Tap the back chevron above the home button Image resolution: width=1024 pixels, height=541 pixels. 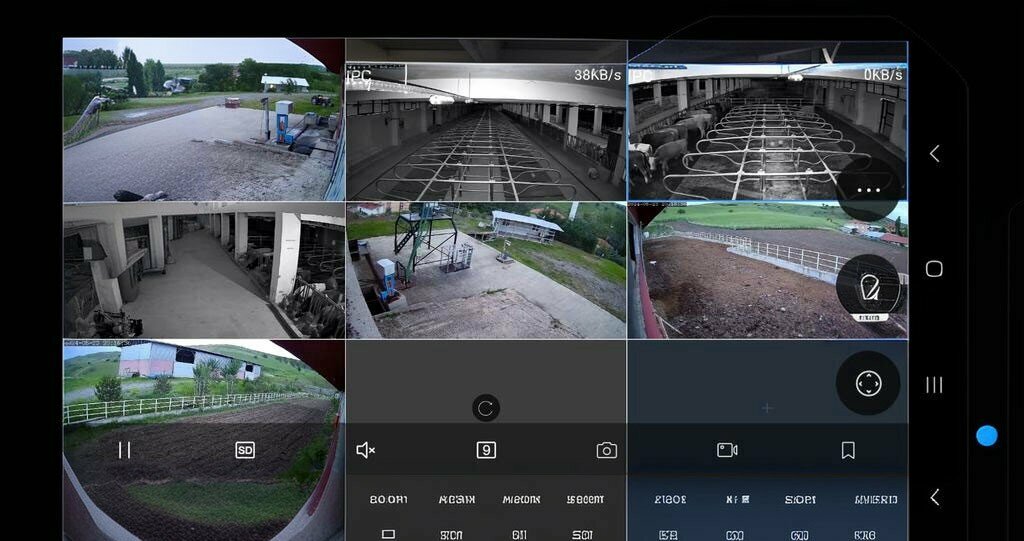[935, 154]
